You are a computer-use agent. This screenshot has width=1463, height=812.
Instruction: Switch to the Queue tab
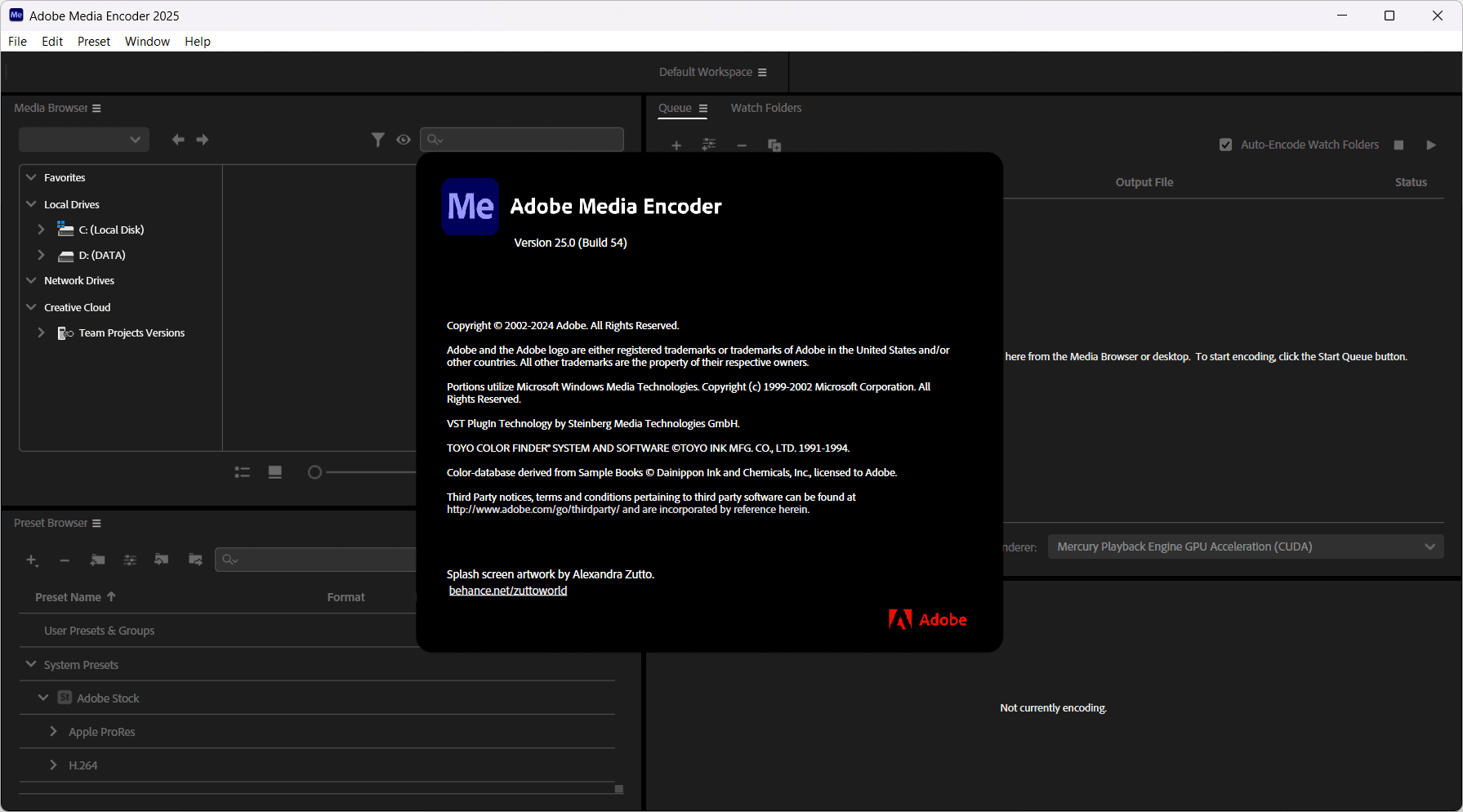(x=675, y=108)
